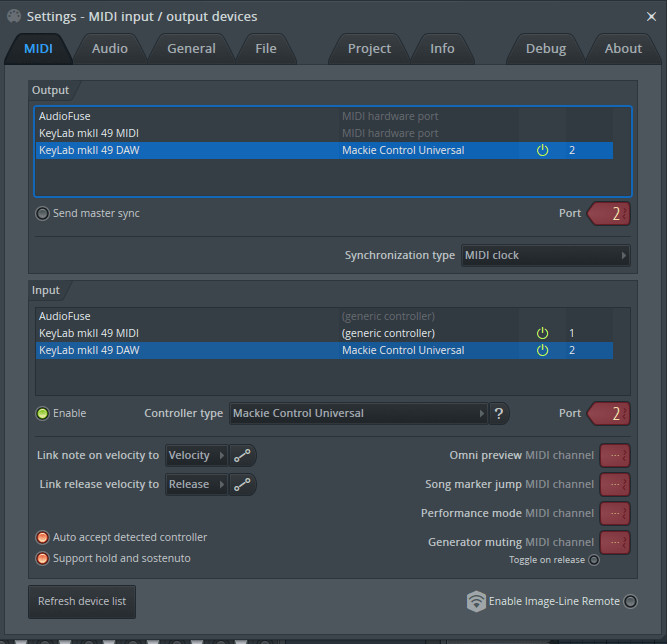667x644 pixels.
Task: Open the About tab
Action: pos(623,48)
